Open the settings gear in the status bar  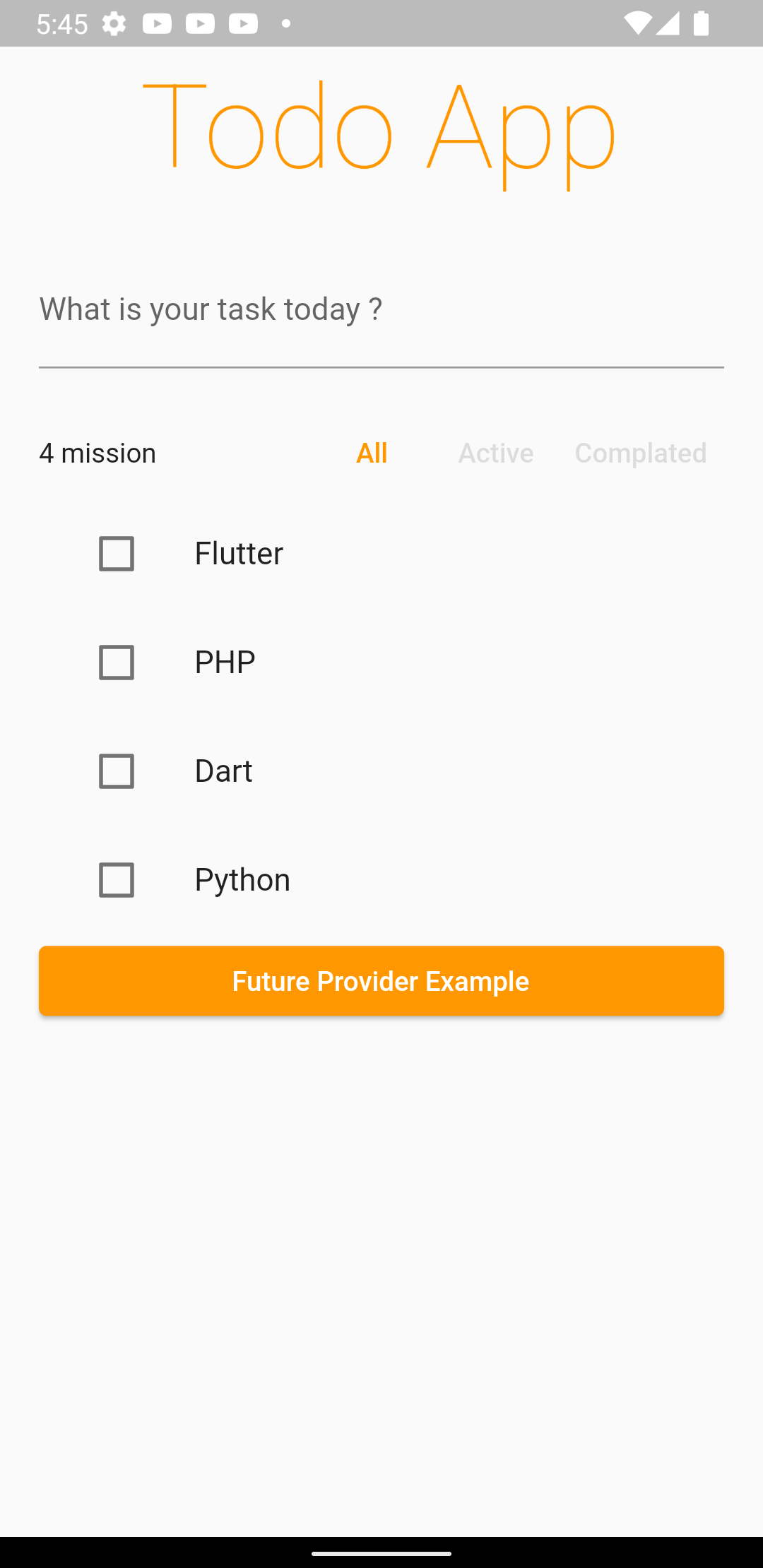113,23
